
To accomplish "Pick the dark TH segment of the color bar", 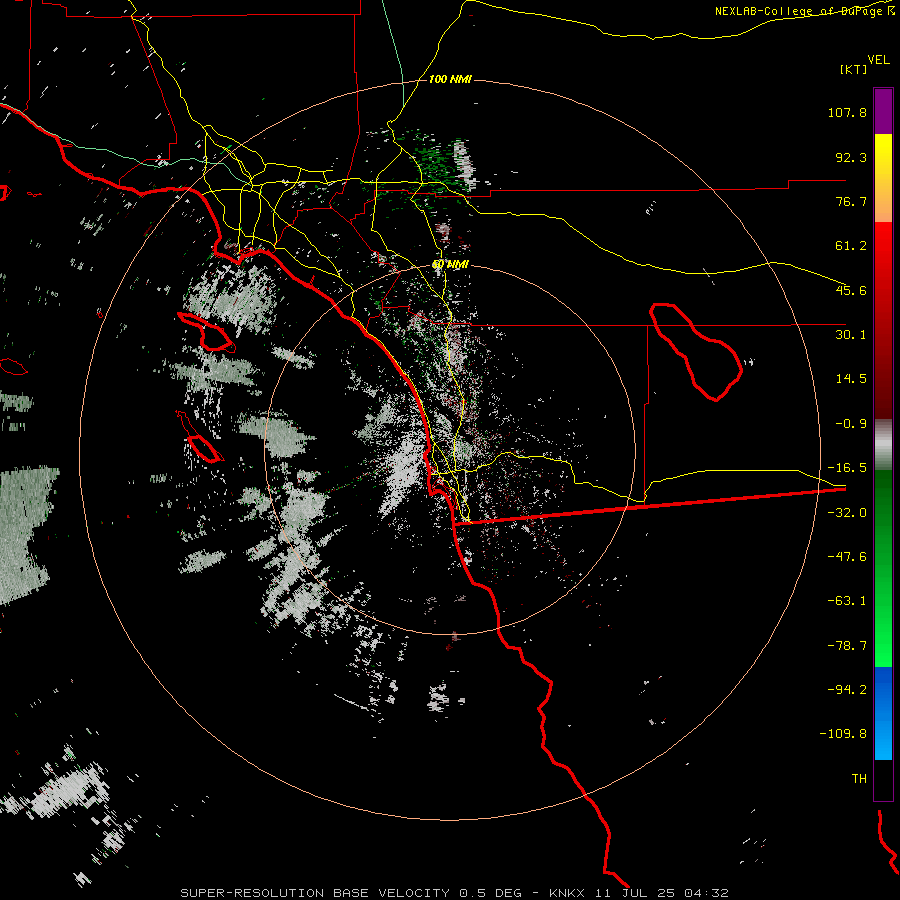I will coord(883,779).
